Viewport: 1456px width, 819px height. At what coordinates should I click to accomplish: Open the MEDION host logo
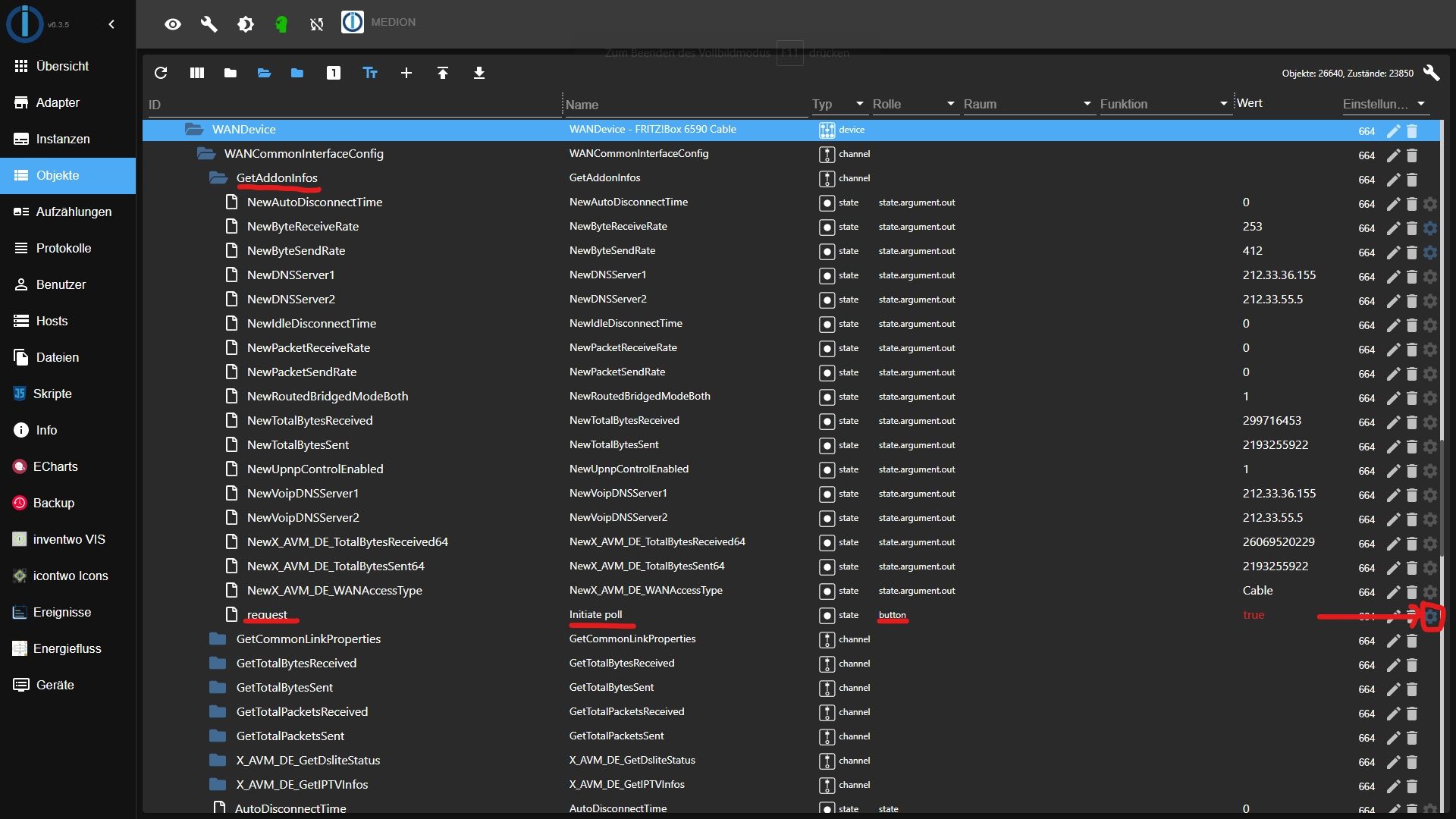coord(353,22)
